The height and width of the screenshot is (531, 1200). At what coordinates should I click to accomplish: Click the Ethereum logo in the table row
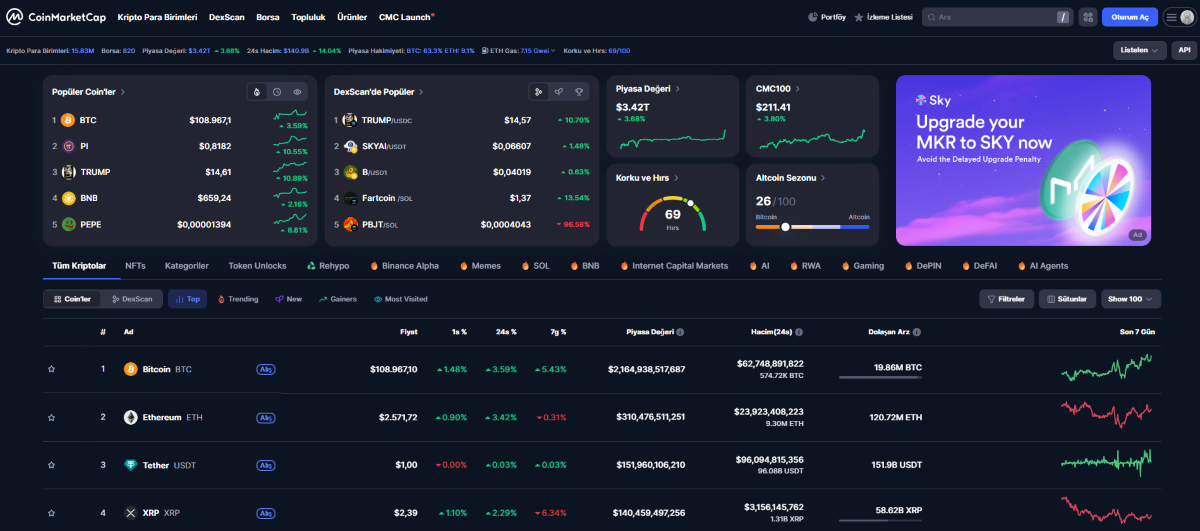point(130,417)
